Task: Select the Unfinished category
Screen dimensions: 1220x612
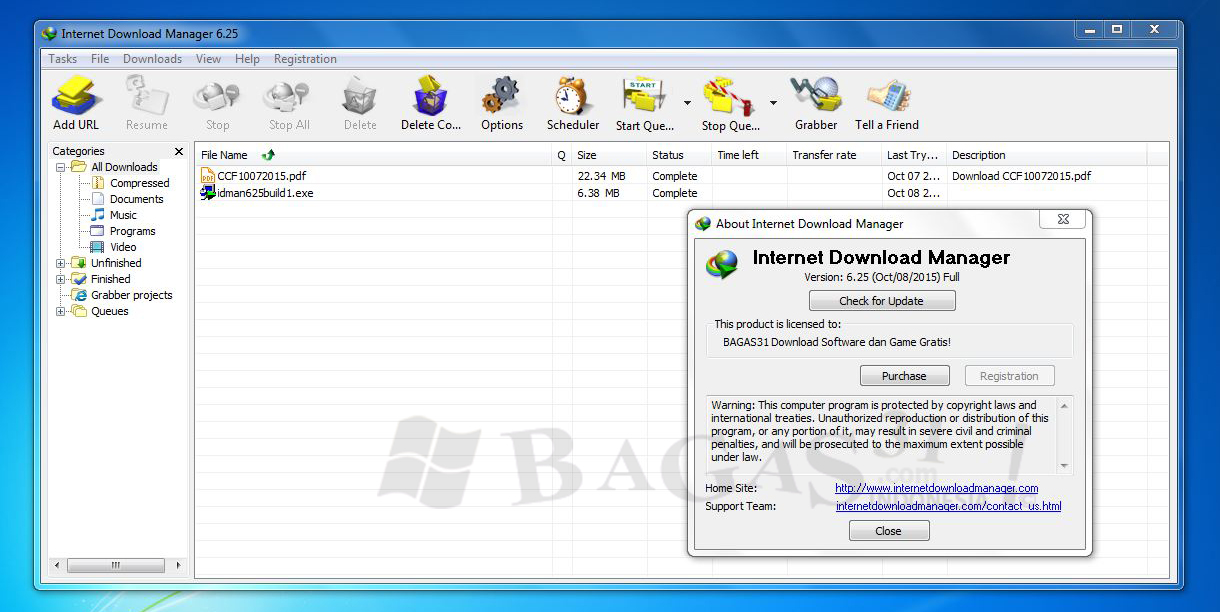Action: [116, 263]
